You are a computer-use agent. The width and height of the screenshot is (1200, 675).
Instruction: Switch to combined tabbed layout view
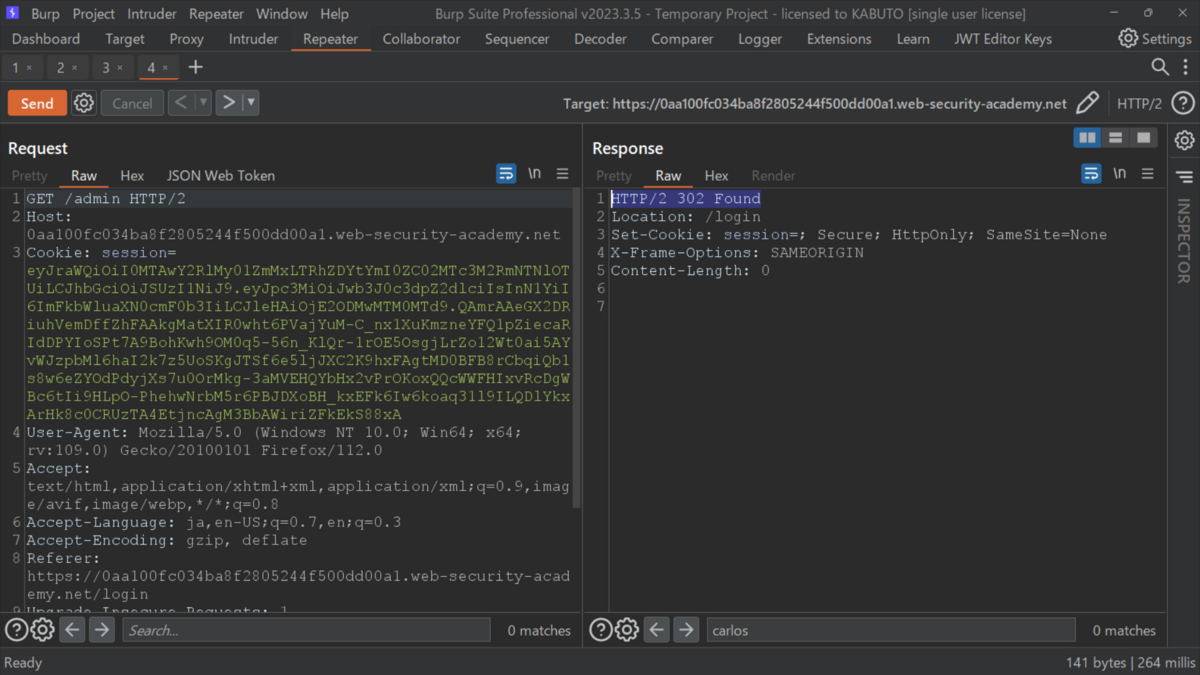pos(1143,138)
